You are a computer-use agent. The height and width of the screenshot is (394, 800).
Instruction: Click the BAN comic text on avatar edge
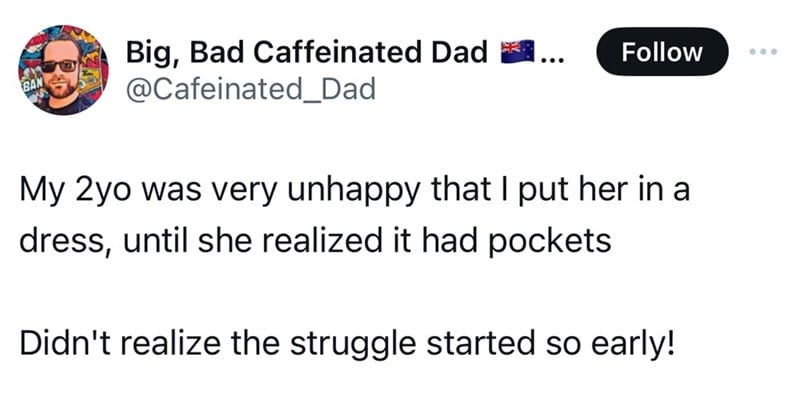pos(29,86)
